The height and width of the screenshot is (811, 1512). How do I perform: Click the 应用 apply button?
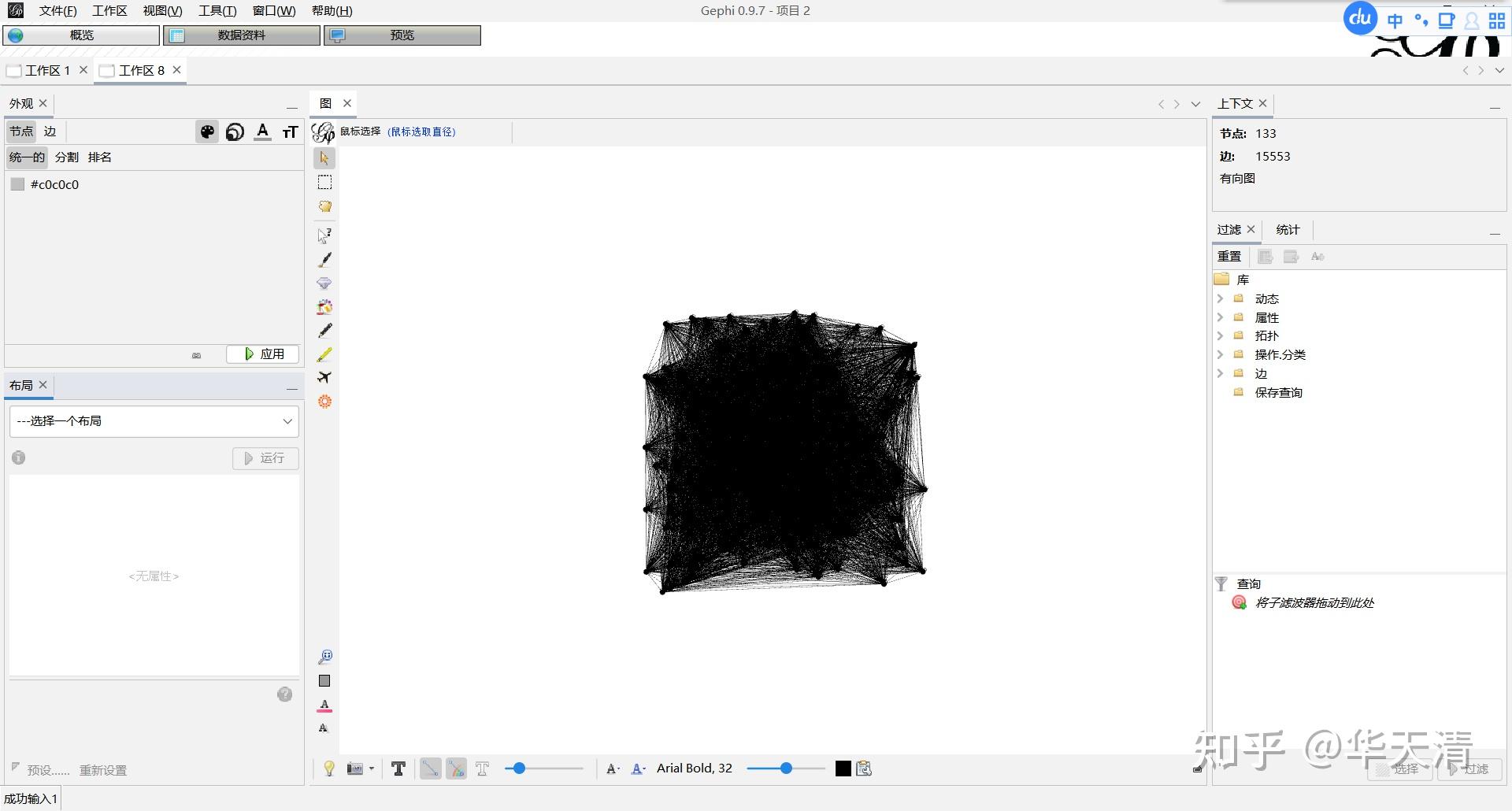pyautogui.click(x=263, y=354)
